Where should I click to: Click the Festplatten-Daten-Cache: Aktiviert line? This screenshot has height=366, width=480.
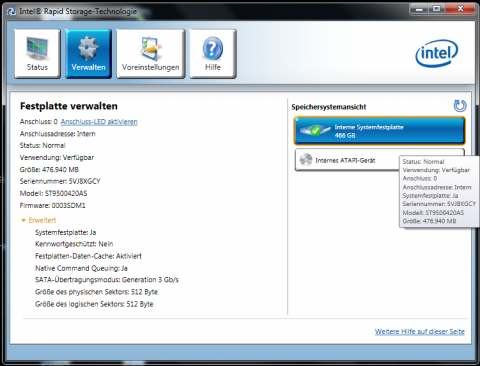click(x=88, y=256)
